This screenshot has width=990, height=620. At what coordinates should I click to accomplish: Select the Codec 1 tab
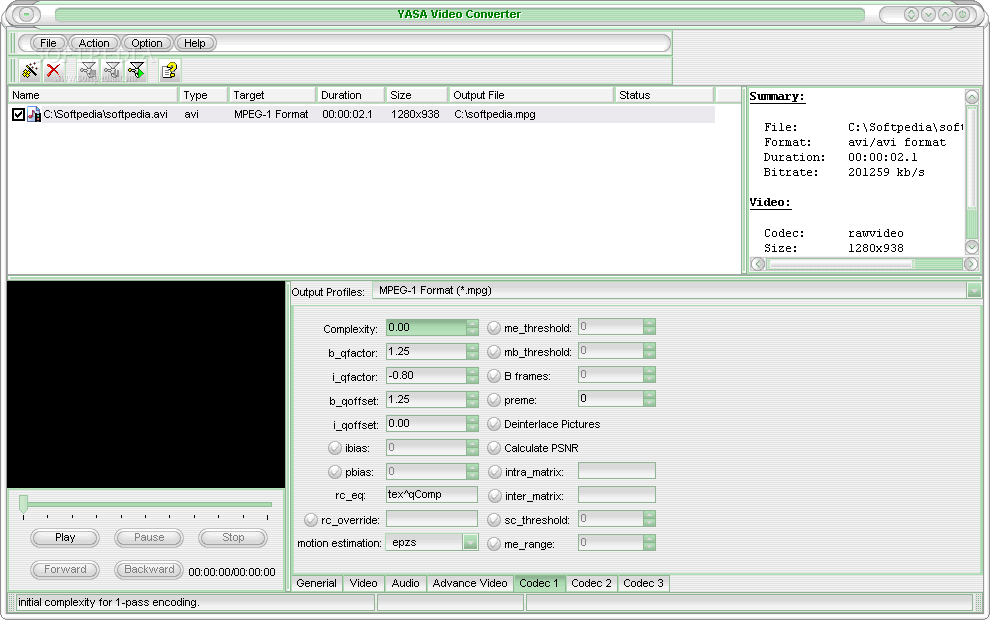tap(539, 583)
